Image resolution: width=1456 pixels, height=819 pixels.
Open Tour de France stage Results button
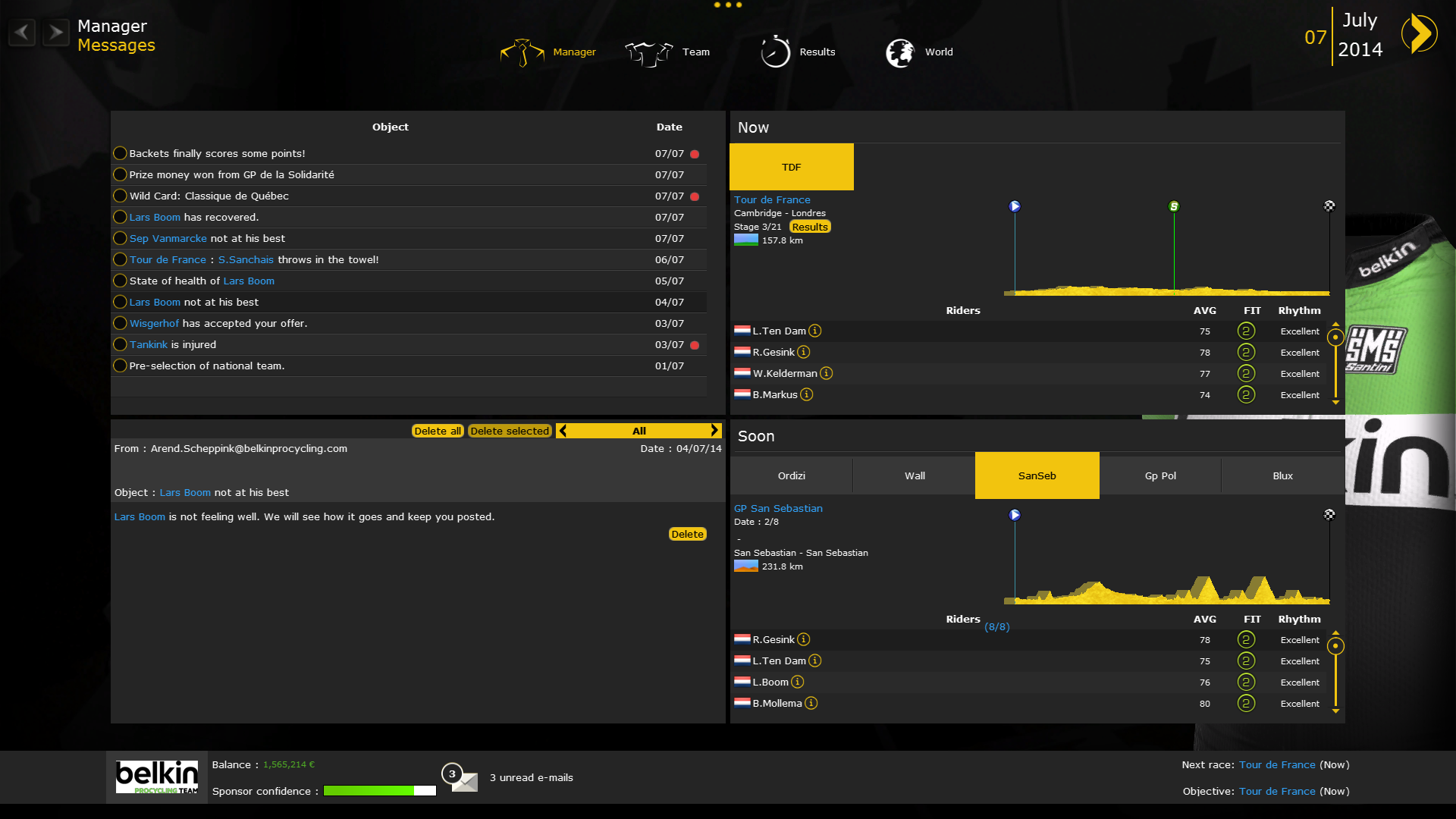(x=810, y=227)
